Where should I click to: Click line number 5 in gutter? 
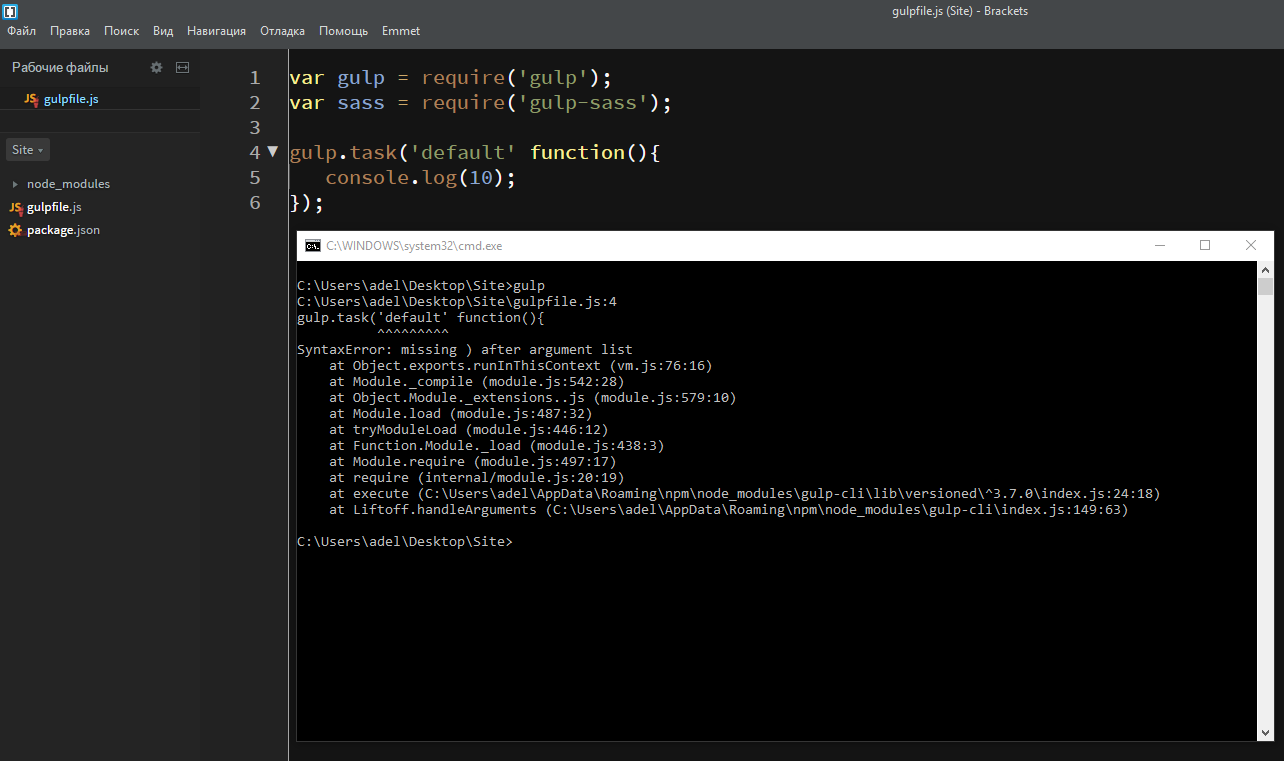click(x=255, y=178)
